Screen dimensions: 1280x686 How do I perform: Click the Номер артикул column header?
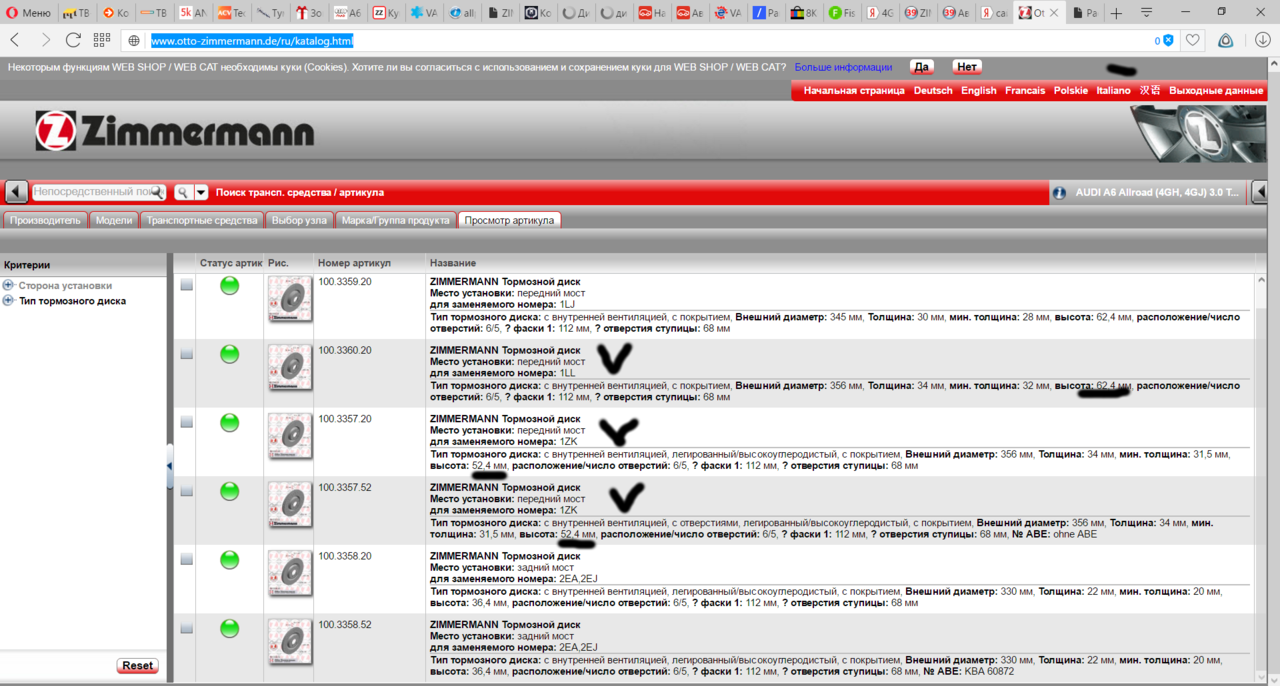coord(354,263)
